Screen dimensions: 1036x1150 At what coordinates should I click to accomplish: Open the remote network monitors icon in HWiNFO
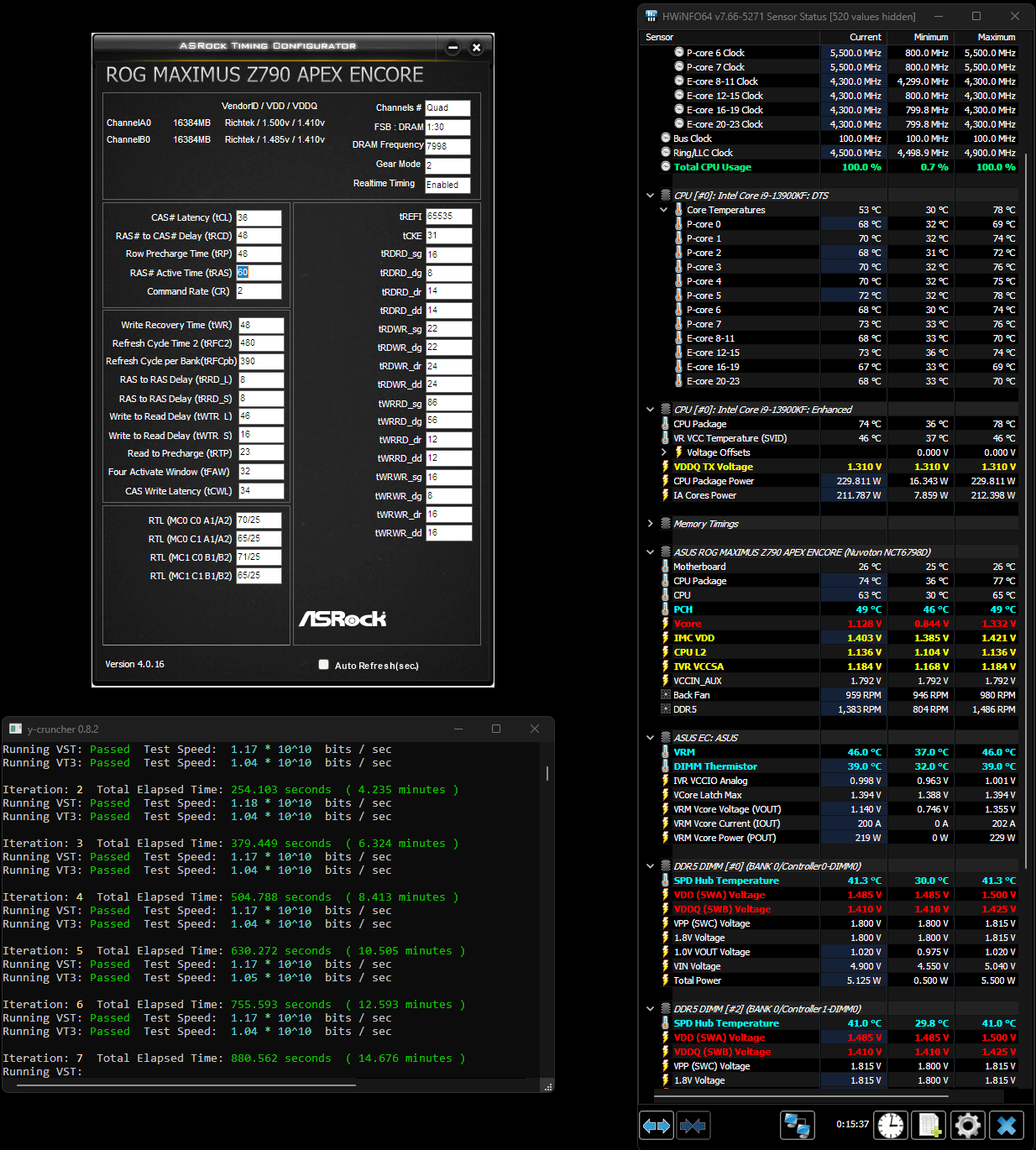[797, 1125]
